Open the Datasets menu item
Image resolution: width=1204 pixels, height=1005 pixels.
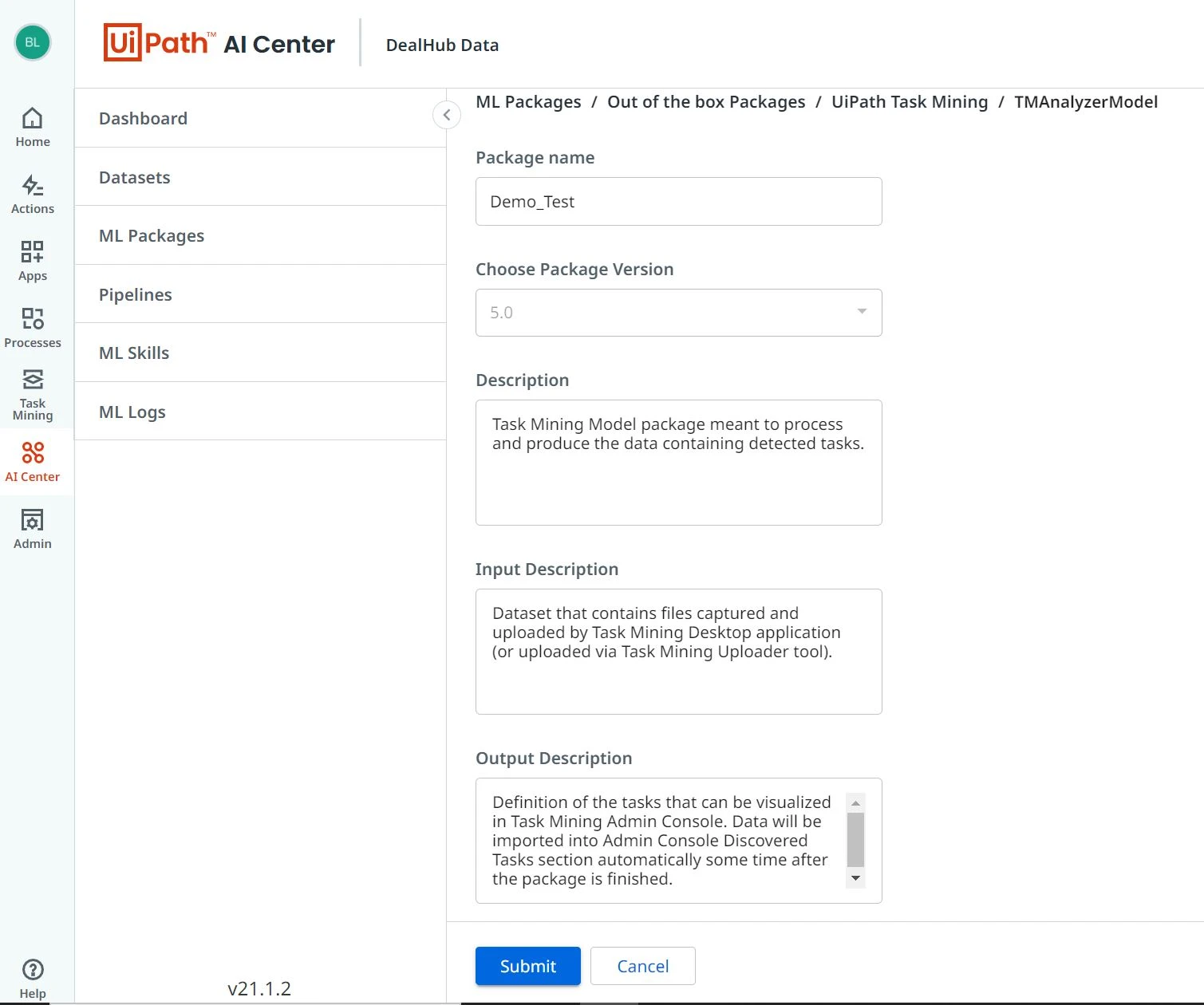pyautogui.click(x=260, y=177)
